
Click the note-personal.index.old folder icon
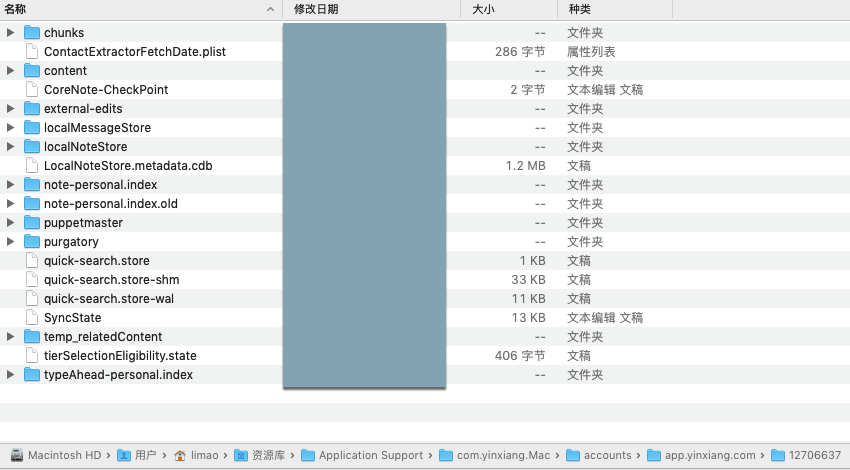point(32,203)
